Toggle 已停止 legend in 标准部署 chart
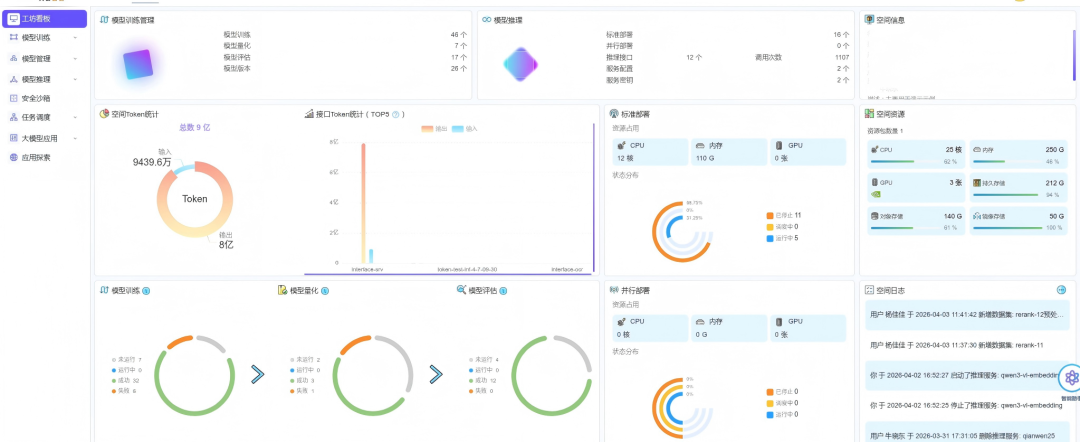 pos(784,215)
